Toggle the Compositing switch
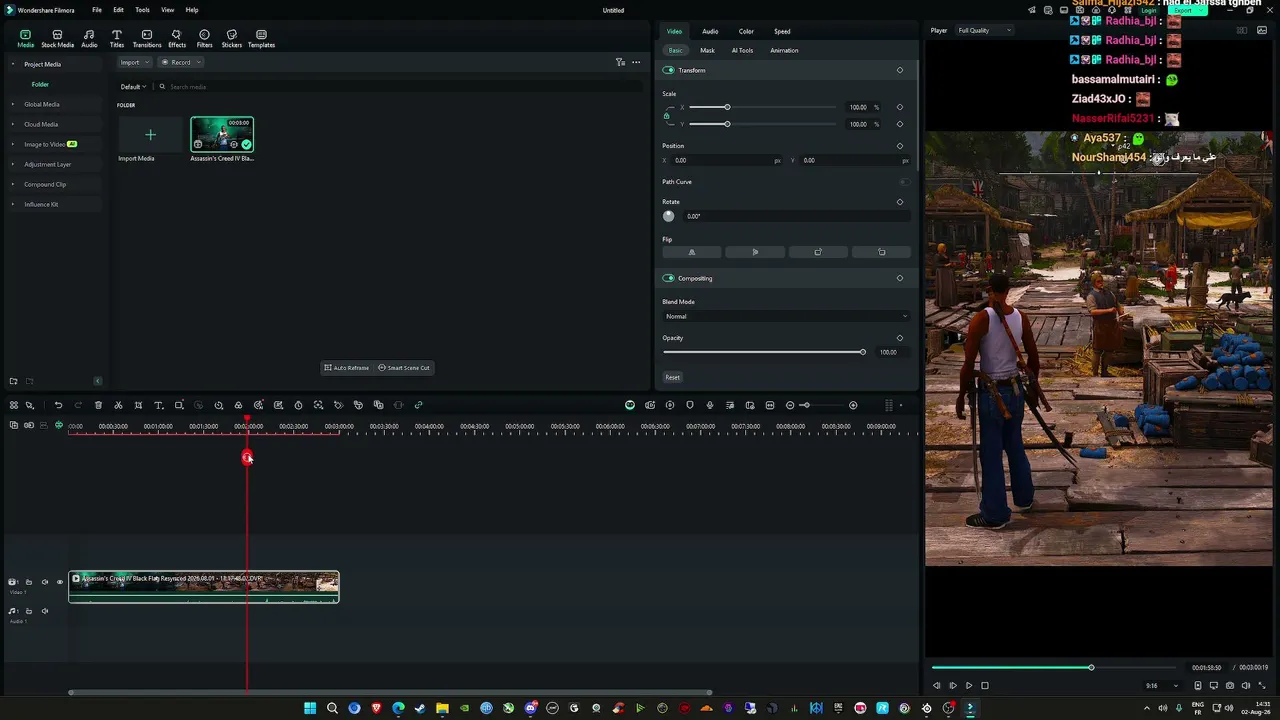Image resolution: width=1280 pixels, height=720 pixels. click(x=669, y=278)
